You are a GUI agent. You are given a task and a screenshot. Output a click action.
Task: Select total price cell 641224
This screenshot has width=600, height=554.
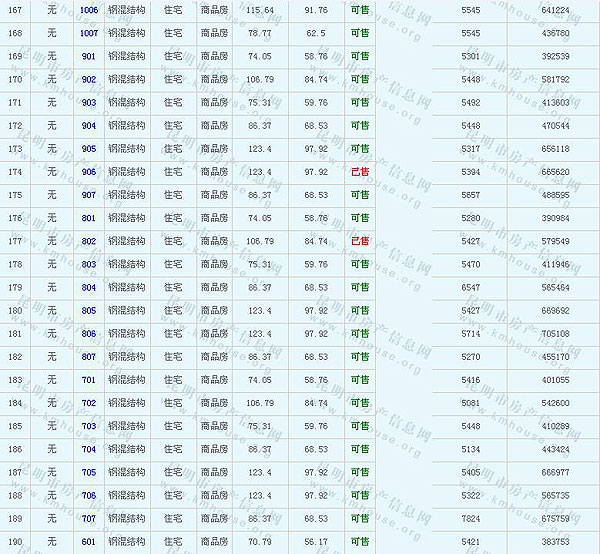(555, 10)
